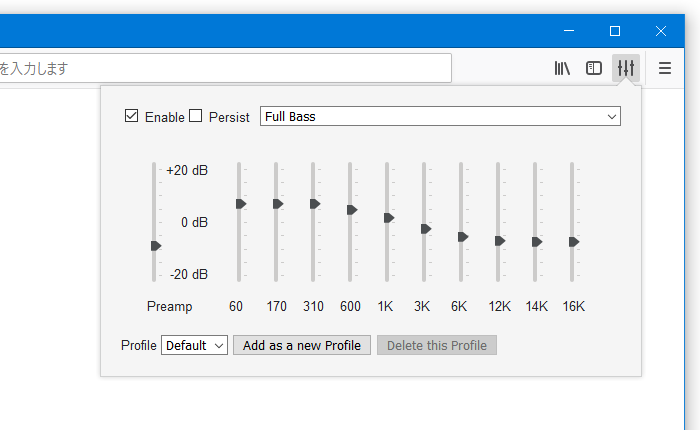700x430 pixels.
Task: Click the Profile label text
Action: click(139, 346)
